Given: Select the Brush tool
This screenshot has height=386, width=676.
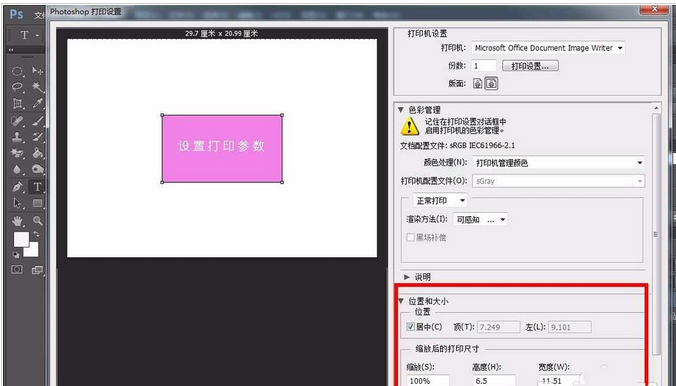Looking at the screenshot, I should 38,121.
